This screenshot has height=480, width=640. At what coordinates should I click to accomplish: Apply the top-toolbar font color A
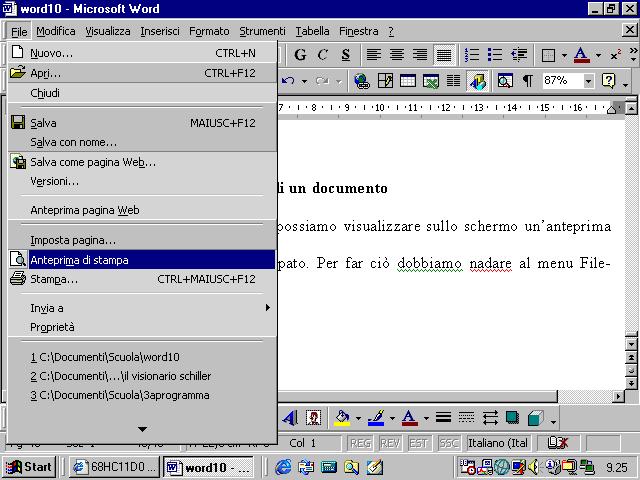pyautogui.click(x=581, y=55)
